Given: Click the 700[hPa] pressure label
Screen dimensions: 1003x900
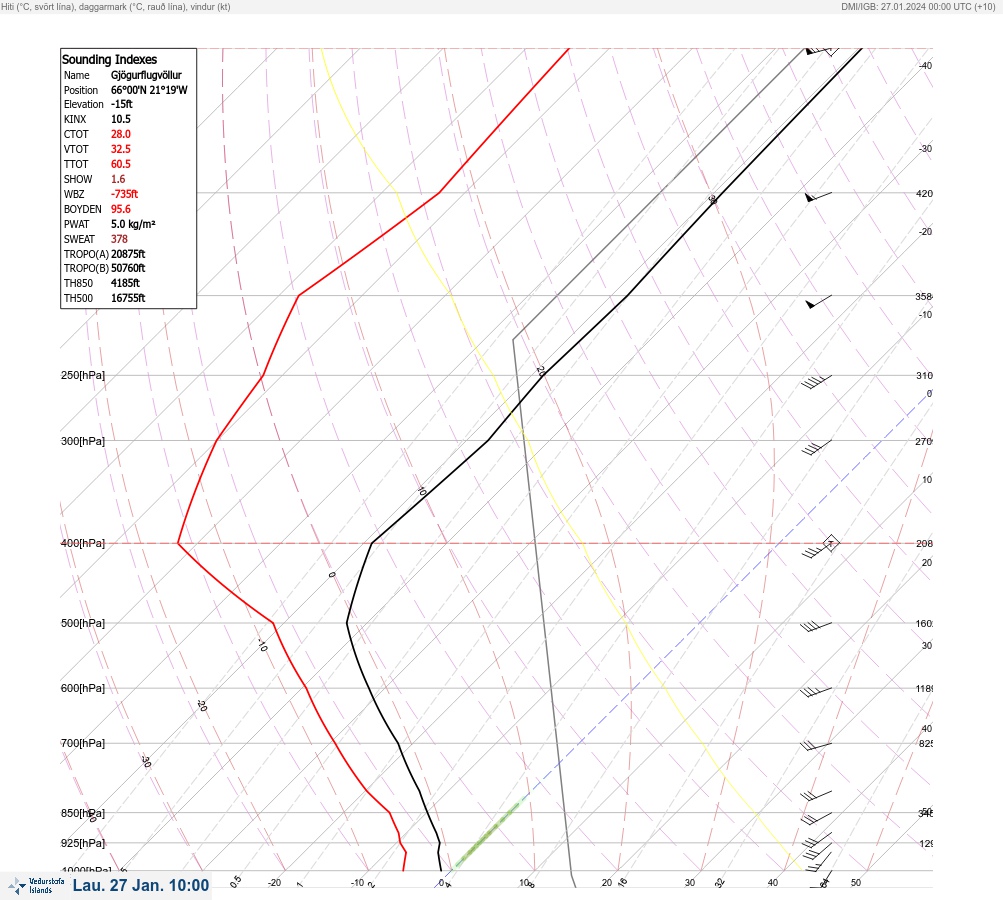Looking at the screenshot, I should point(83,743).
